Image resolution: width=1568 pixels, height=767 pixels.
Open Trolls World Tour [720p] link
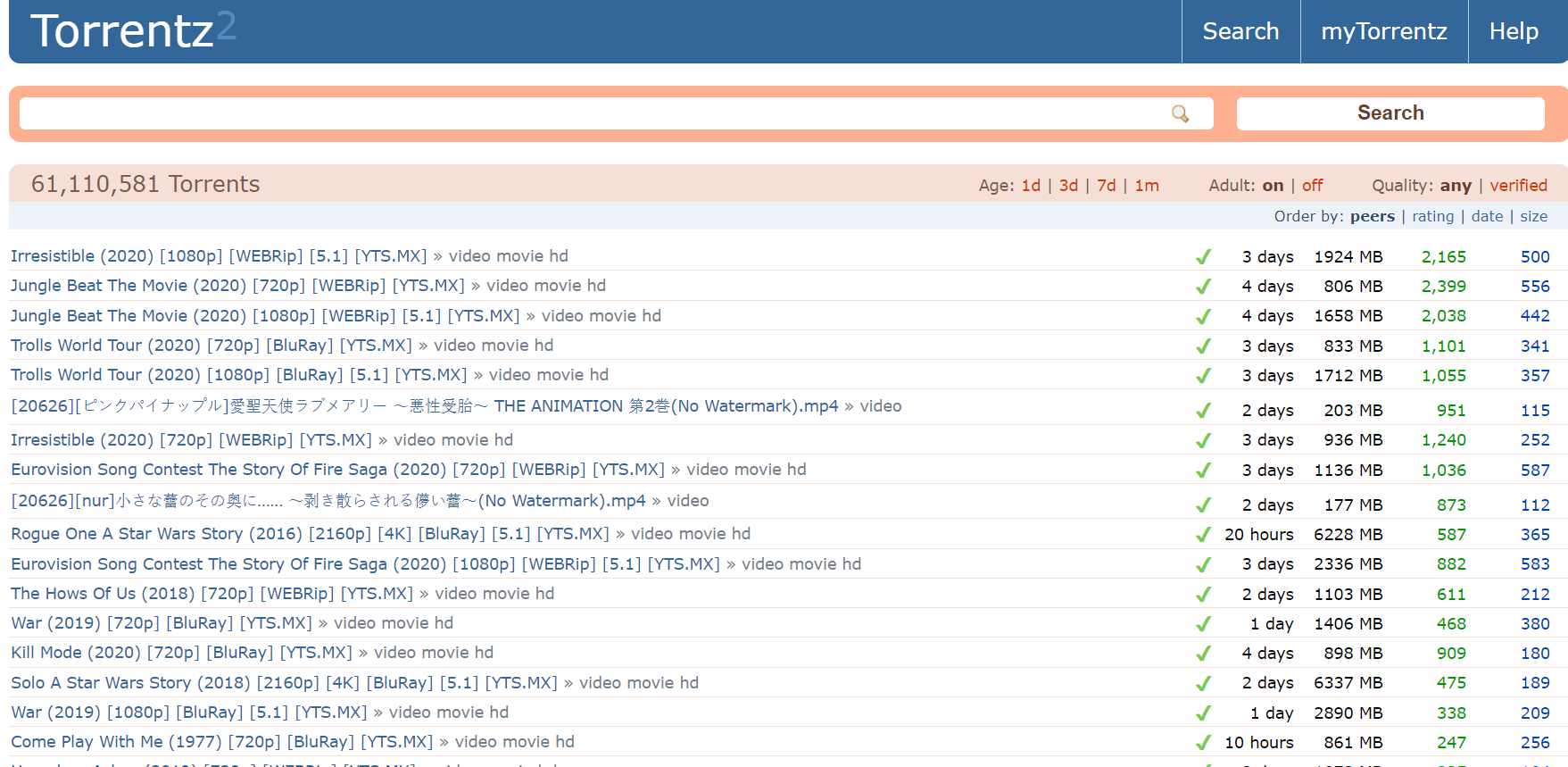(212, 346)
